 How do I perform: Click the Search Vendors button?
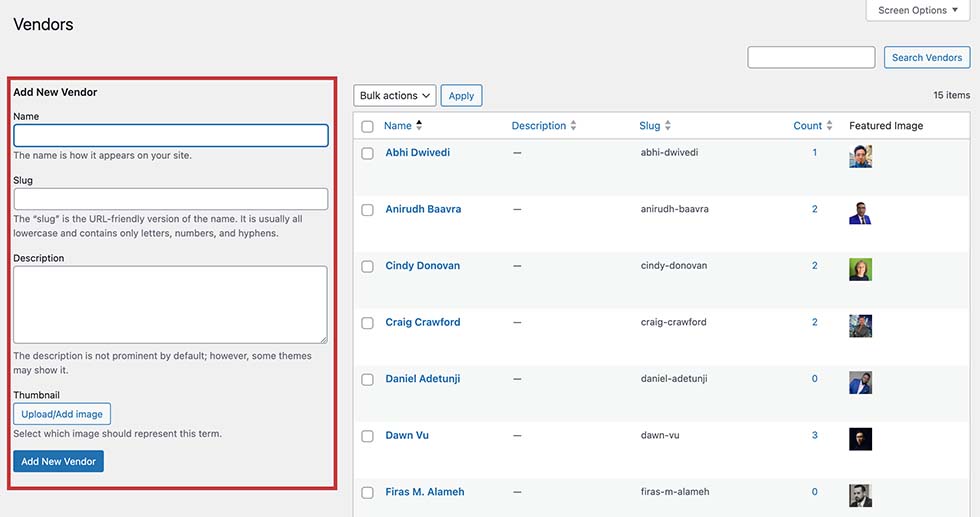click(927, 58)
